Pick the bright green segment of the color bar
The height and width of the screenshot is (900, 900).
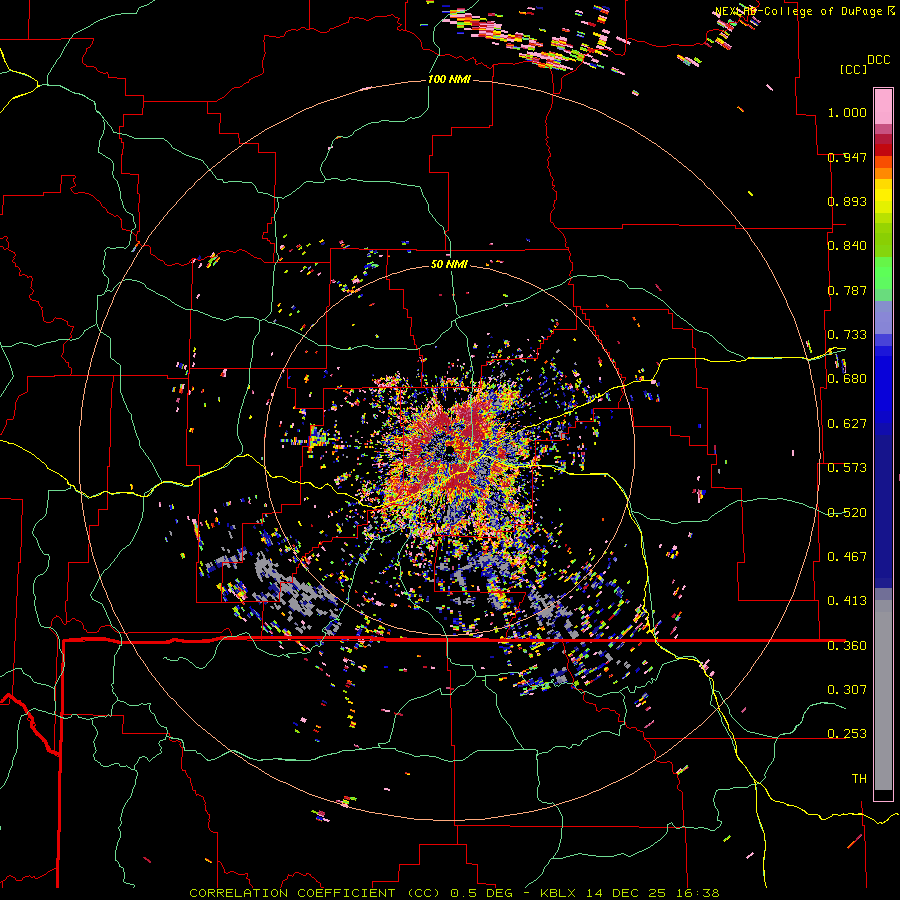(883, 272)
